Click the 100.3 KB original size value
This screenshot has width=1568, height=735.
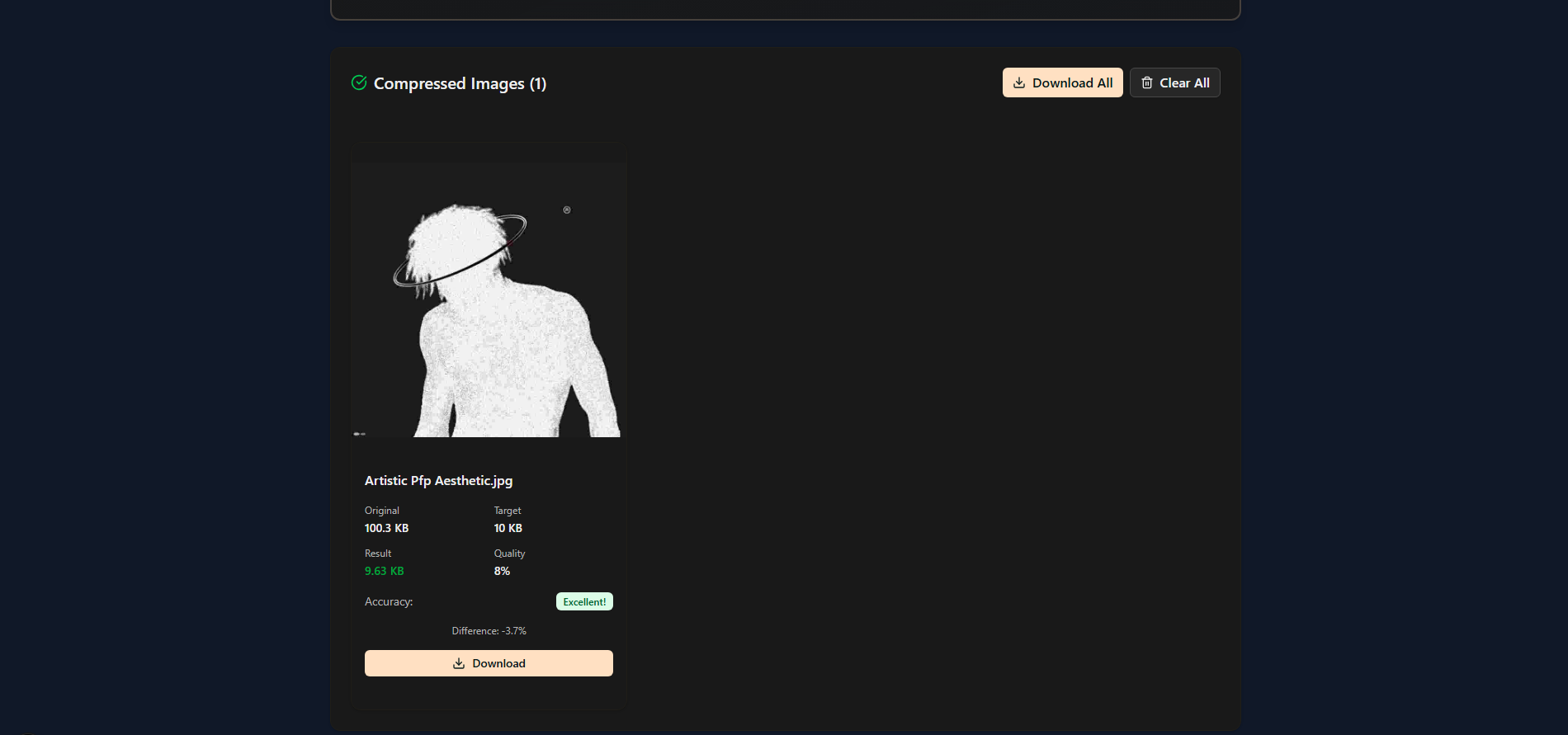click(386, 528)
